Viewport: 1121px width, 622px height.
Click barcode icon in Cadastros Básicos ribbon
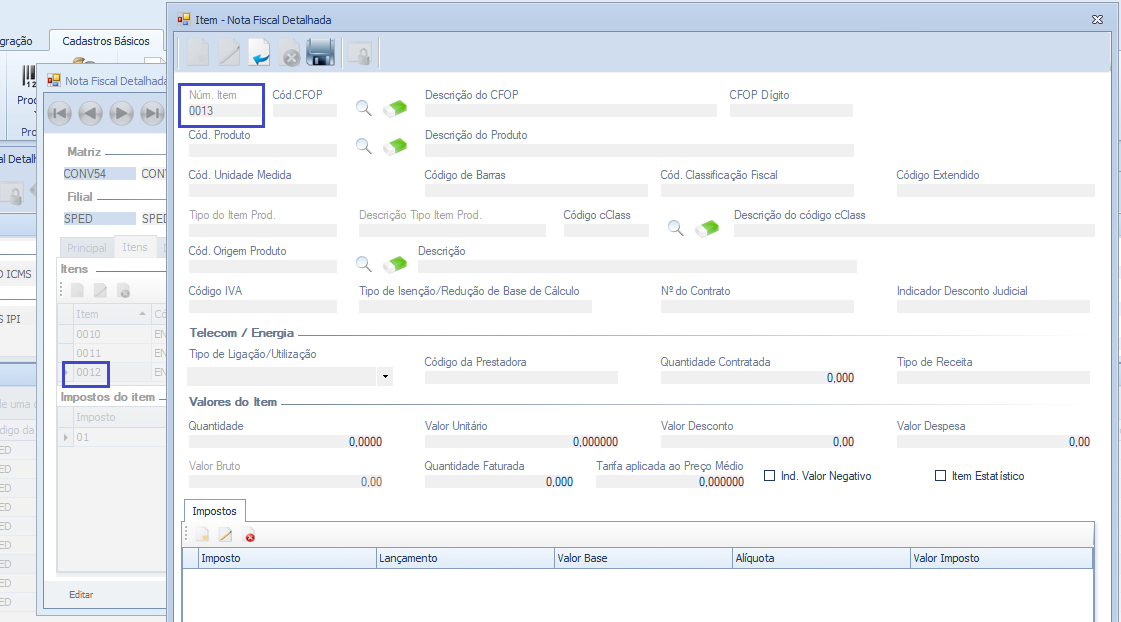[x=29, y=76]
